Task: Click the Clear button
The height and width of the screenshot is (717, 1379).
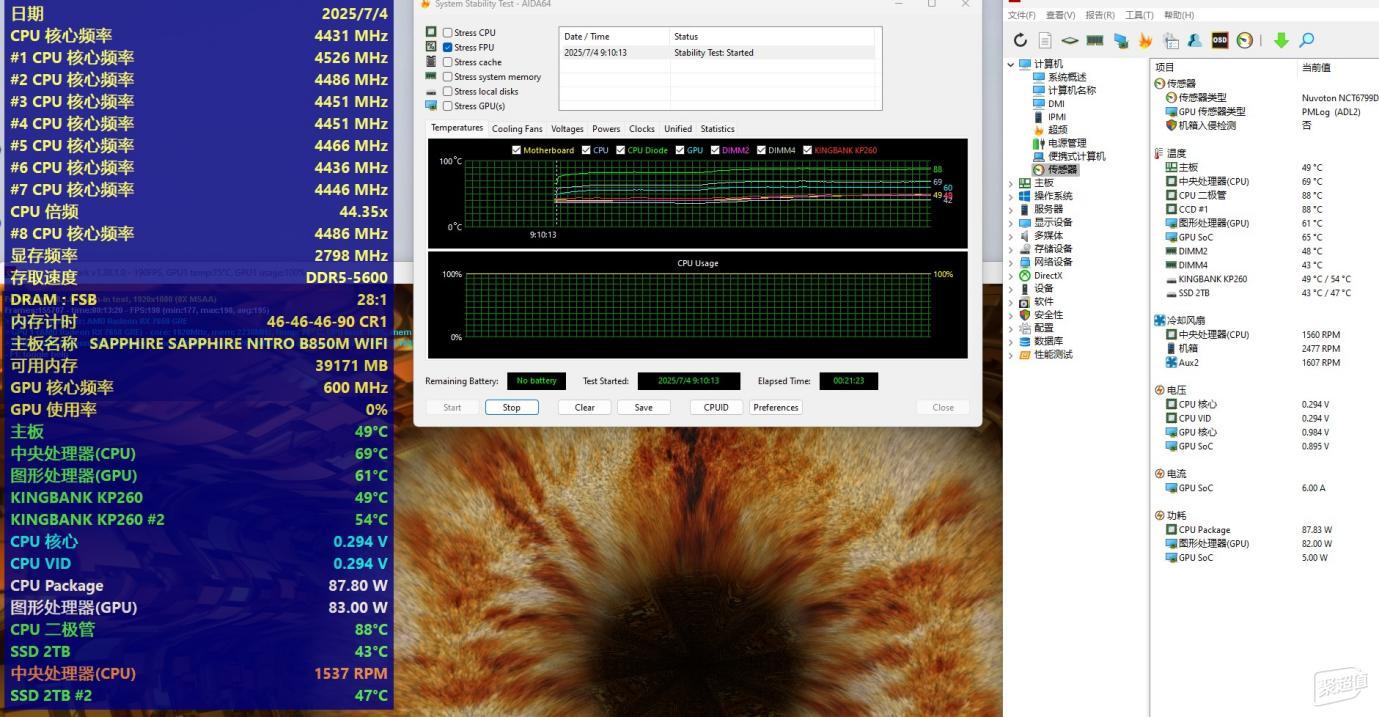Action: tap(585, 407)
